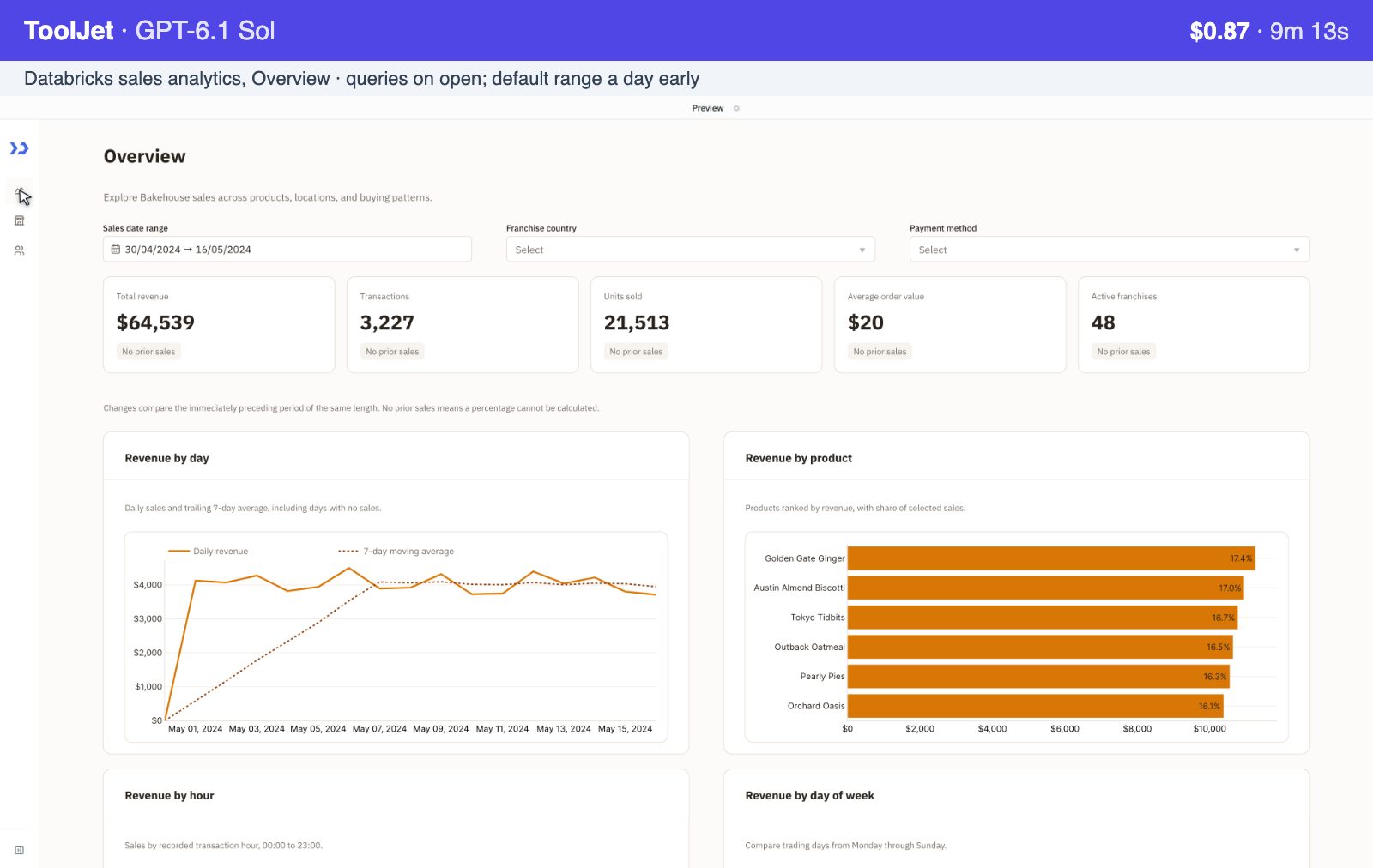Image resolution: width=1373 pixels, height=868 pixels.
Task: Click No prior sales badge under Active franchises
Action: [1123, 352]
